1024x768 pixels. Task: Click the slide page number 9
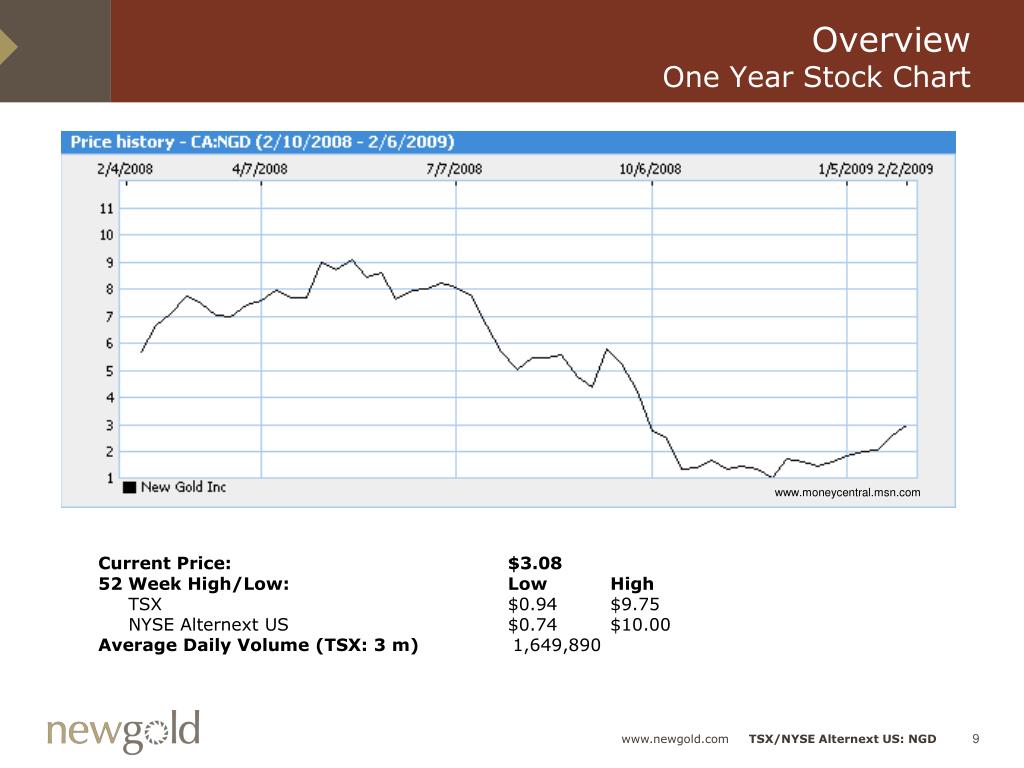pyautogui.click(x=976, y=739)
